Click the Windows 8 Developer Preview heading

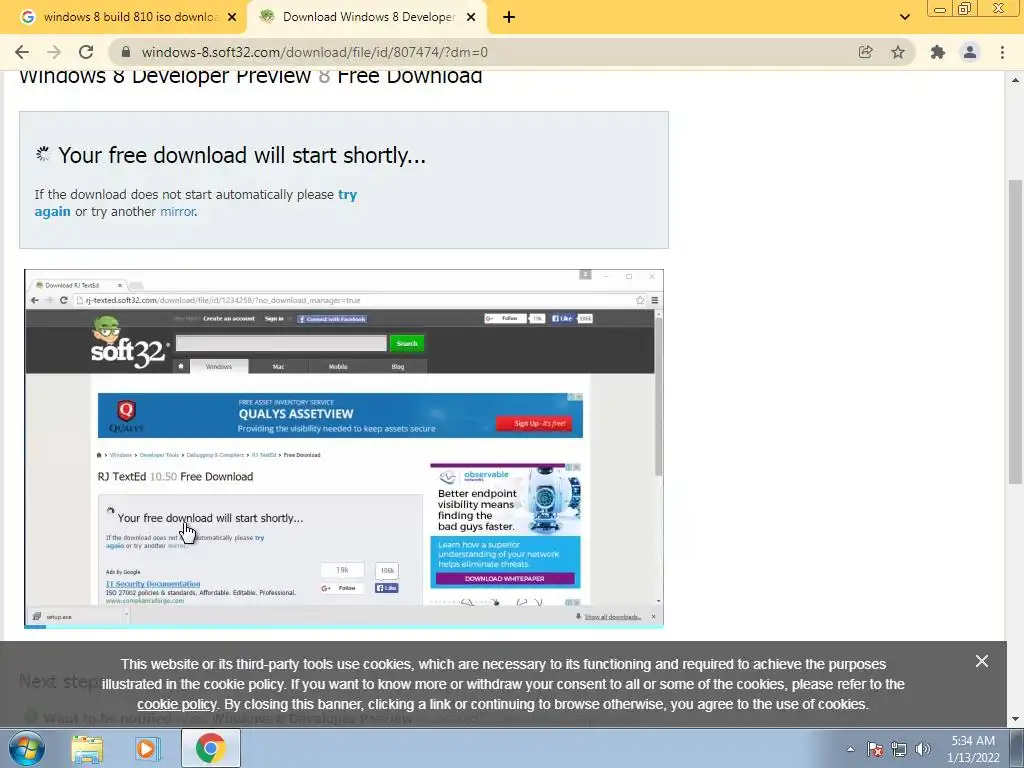250,76
